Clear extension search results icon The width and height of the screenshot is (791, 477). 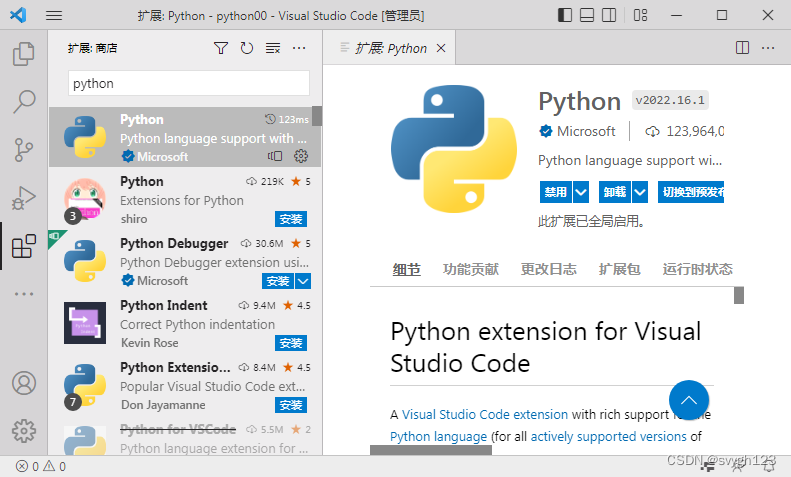[273, 48]
